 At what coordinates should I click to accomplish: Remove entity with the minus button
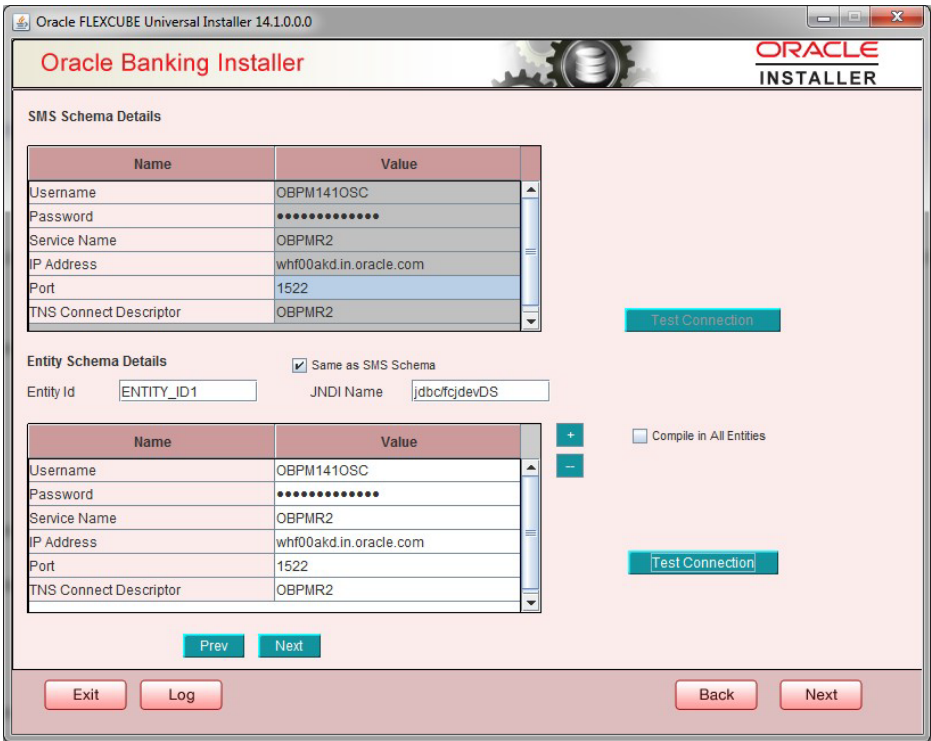click(x=570, y=466)
